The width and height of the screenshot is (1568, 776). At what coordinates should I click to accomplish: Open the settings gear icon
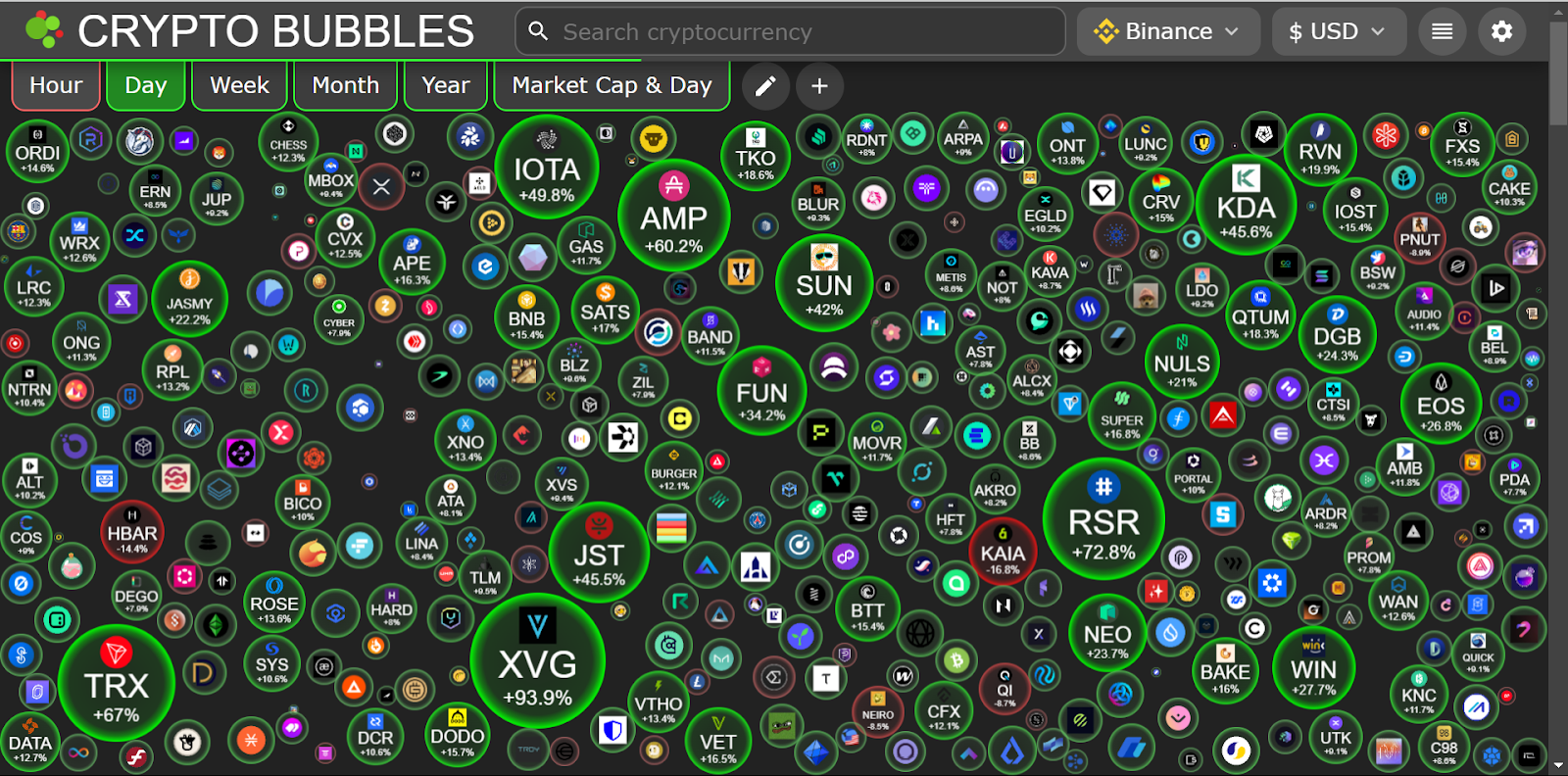click(1501, 31)
